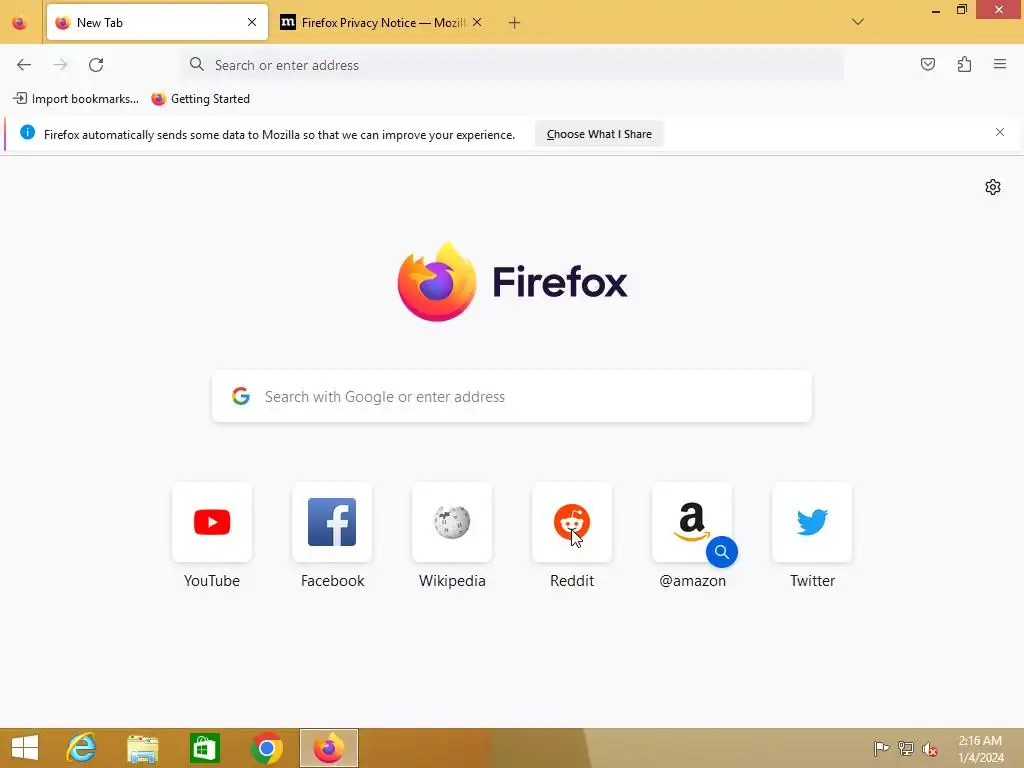Close the New Tab tab

251,22
